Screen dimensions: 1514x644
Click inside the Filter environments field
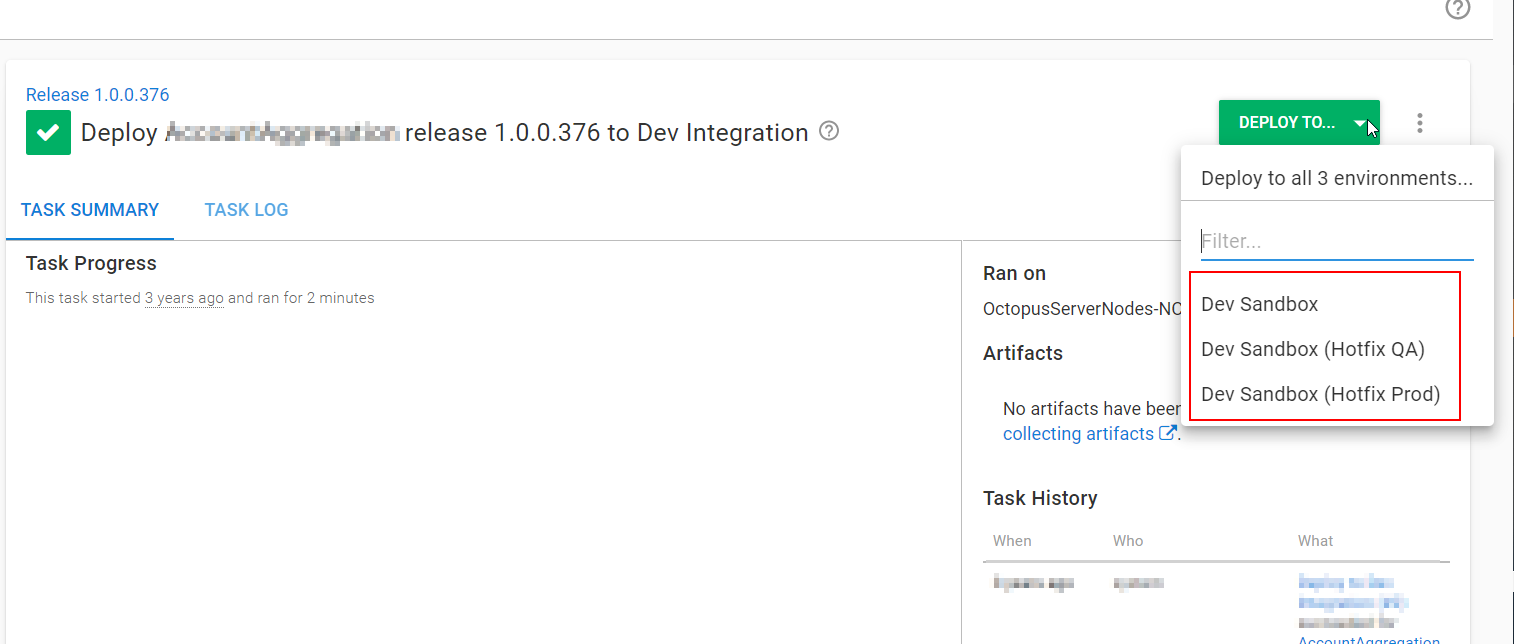tap(1336, 240)
